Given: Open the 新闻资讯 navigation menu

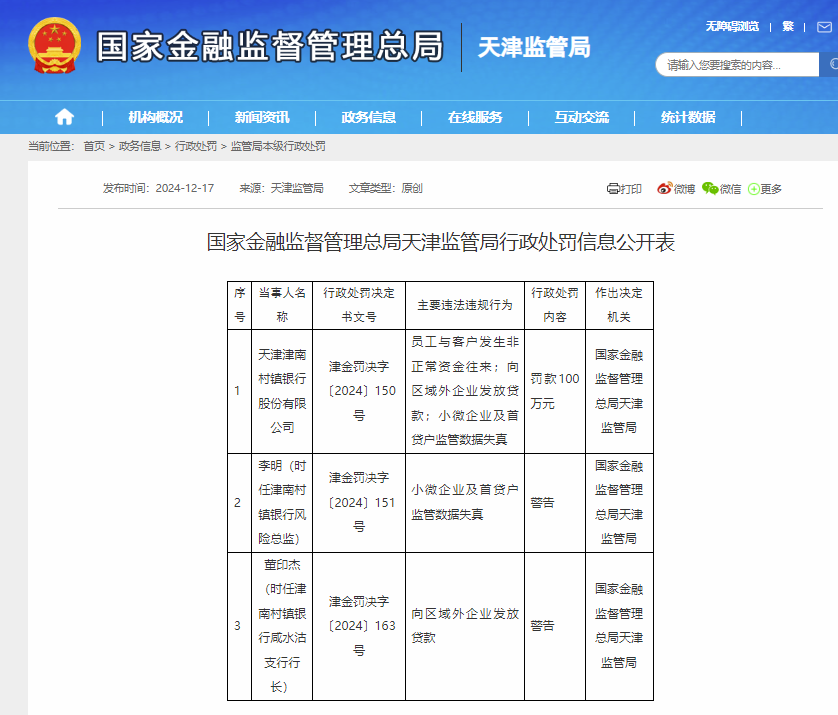Looking at the screenshot, I should click(x=262, y=117).
